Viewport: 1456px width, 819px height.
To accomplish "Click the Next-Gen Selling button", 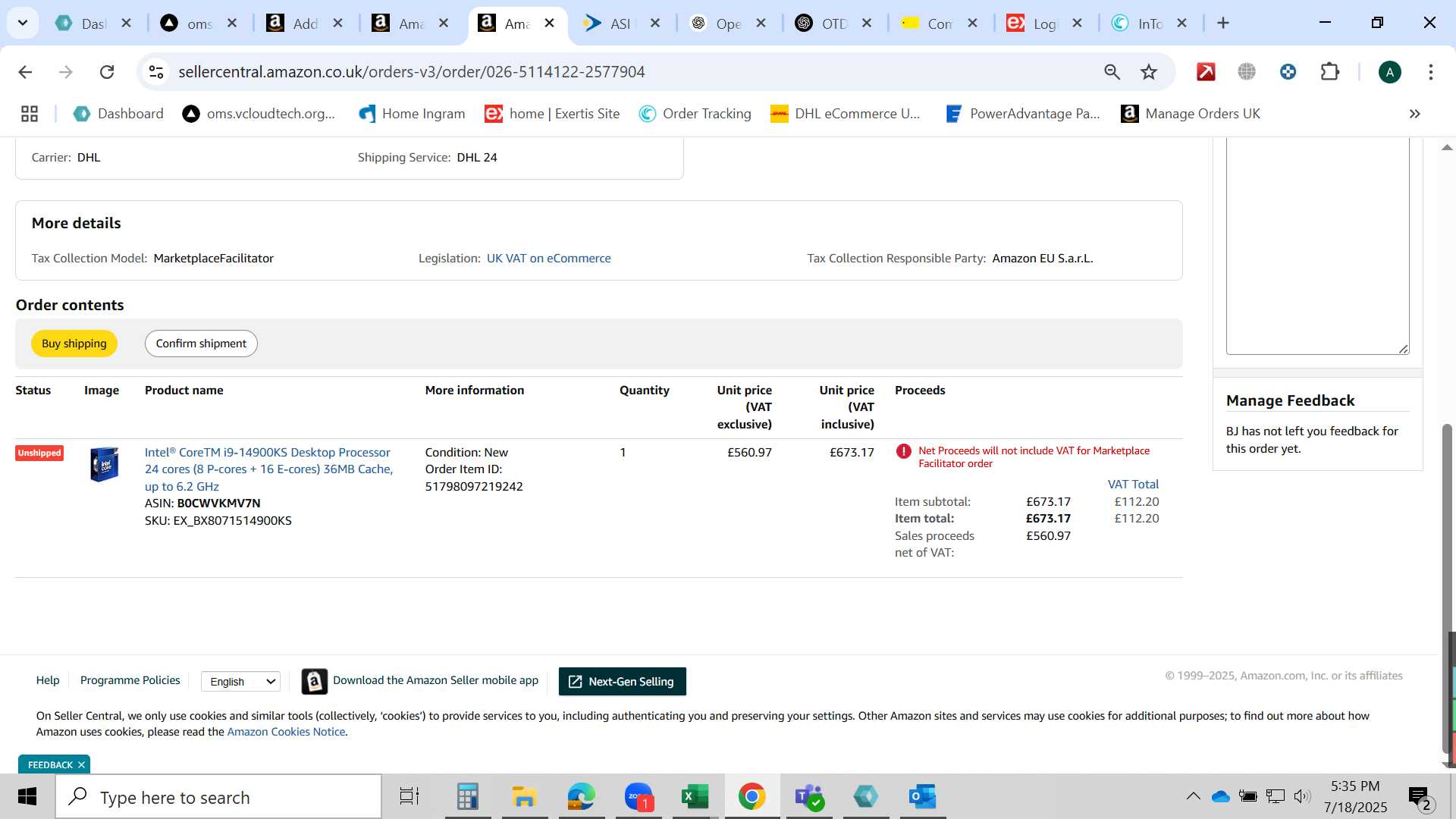I will click(622, 681).
